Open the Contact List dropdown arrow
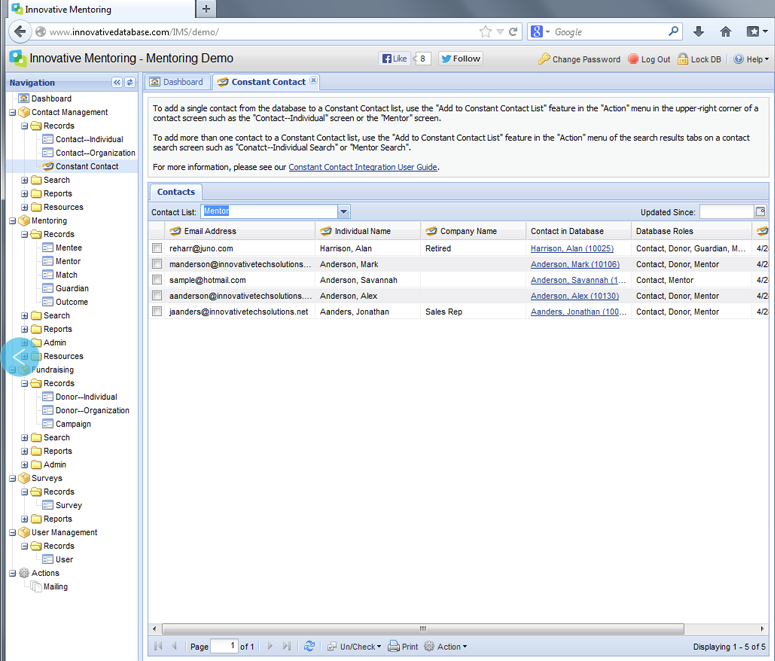The height and width of the screenshot is (661, 775). coord(344,212)
